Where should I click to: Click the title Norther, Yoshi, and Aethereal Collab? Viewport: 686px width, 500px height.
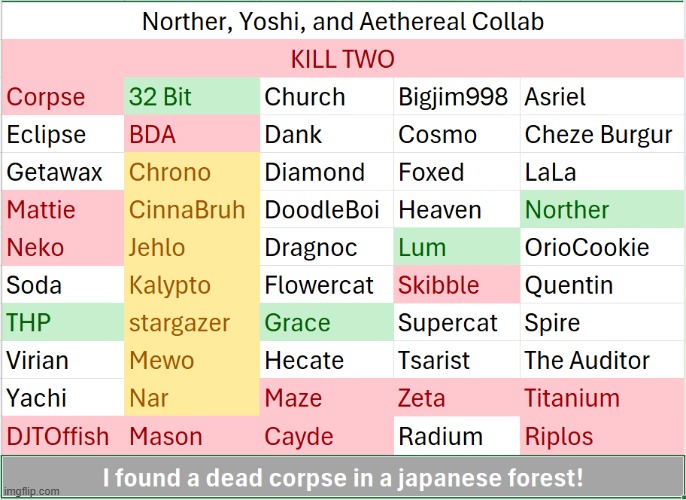[x=343, y=21]
